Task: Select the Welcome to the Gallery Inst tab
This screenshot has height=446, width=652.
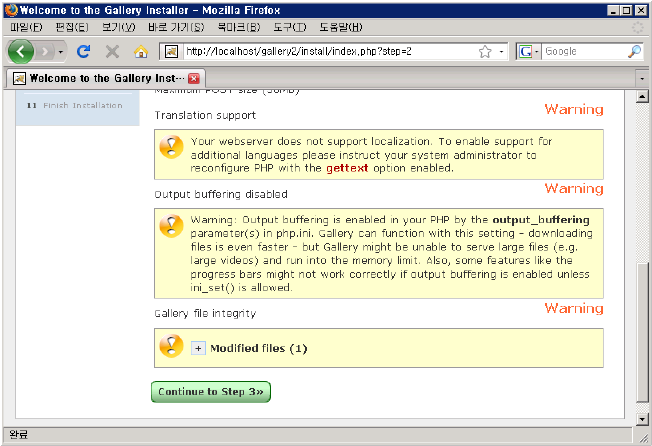Action: 106,78
